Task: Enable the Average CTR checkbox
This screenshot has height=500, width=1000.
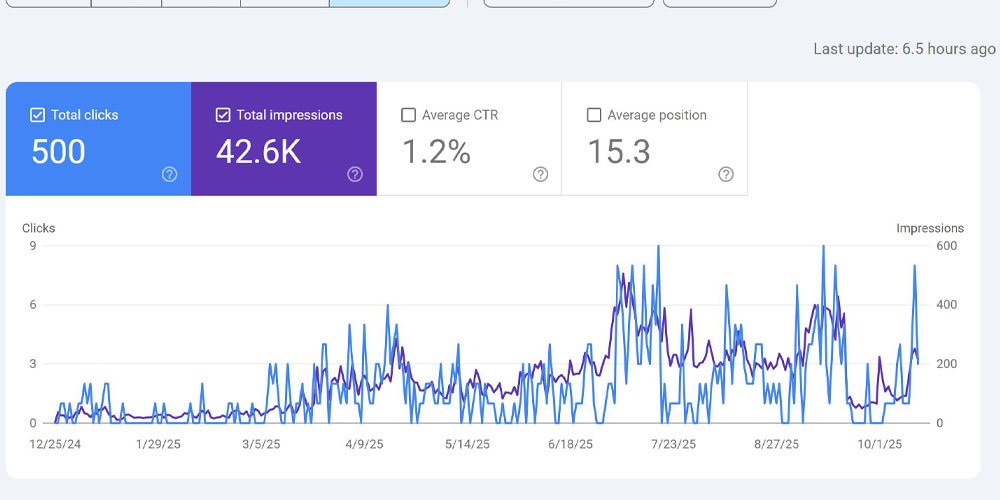Action: coord(408,115)
